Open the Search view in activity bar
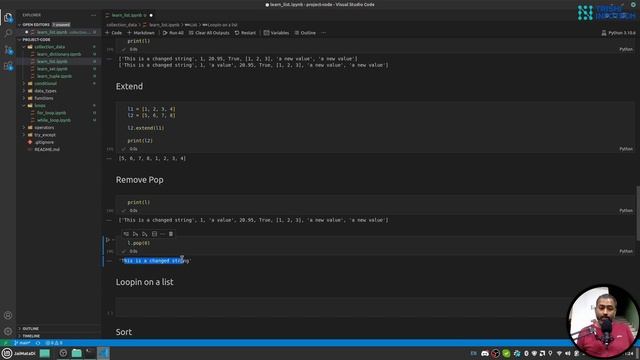Screen dimensions: 640x360 coord(8,33)
